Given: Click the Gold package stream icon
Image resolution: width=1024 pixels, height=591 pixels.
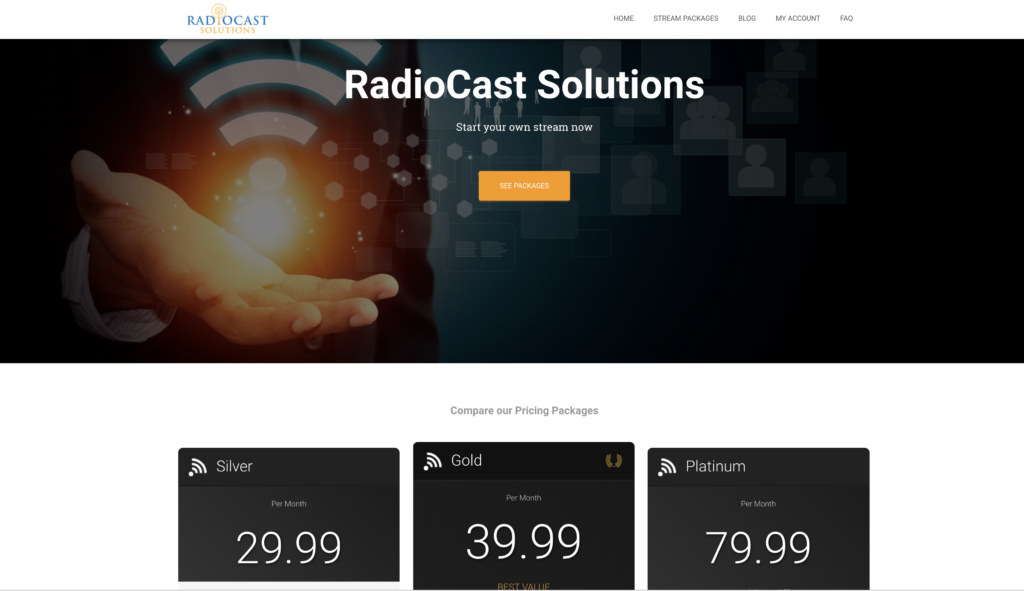Looking at the screenshot, I should [x=432, y=461].
